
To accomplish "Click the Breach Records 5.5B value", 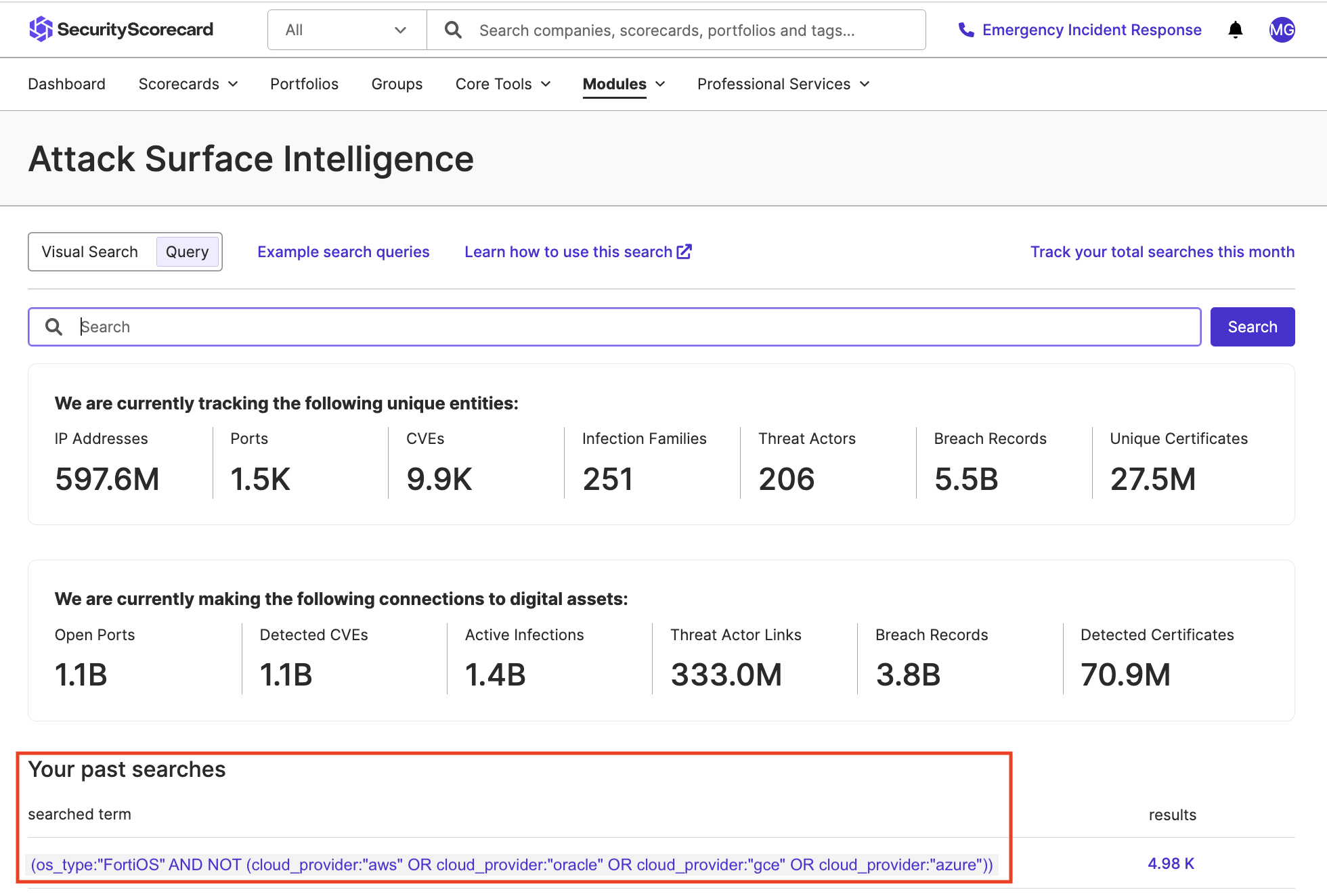I will (x=966, y=479).
